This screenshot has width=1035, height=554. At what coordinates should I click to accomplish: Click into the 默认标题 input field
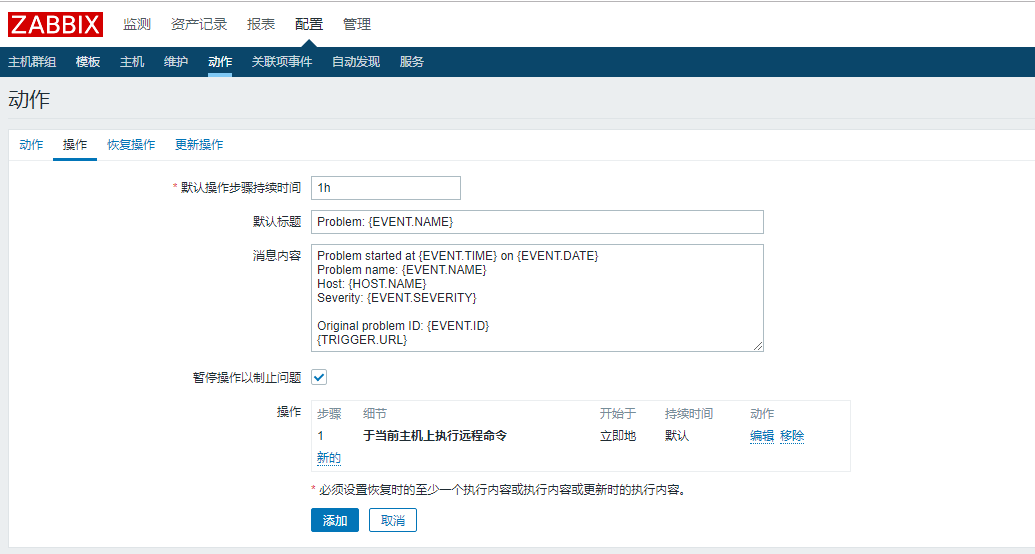pyautogui.click(x=537, y=222)
